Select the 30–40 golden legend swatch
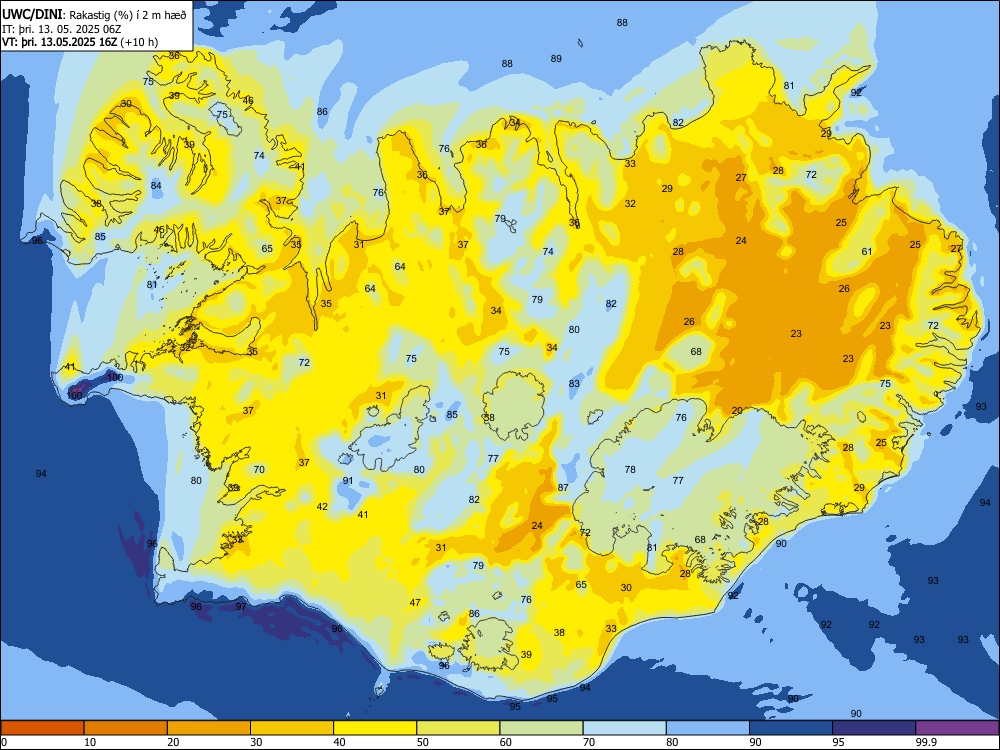The width and height of the screenshot is (1000, 750). (292, 728)
